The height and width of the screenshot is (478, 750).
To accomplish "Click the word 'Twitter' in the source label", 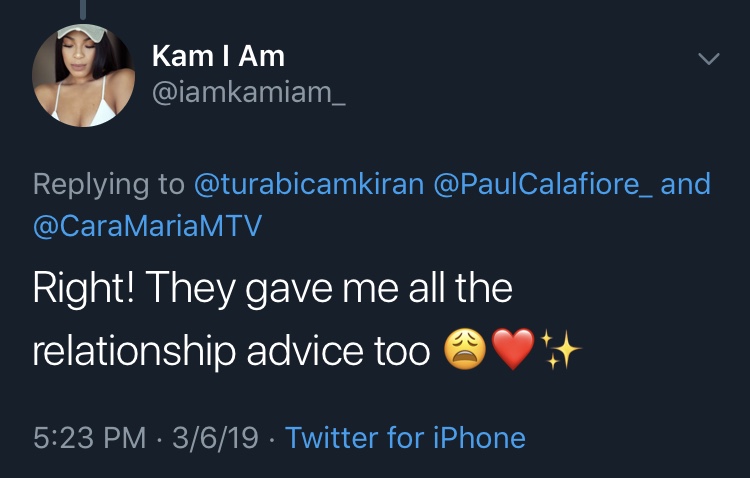I will tap(331, 437).
